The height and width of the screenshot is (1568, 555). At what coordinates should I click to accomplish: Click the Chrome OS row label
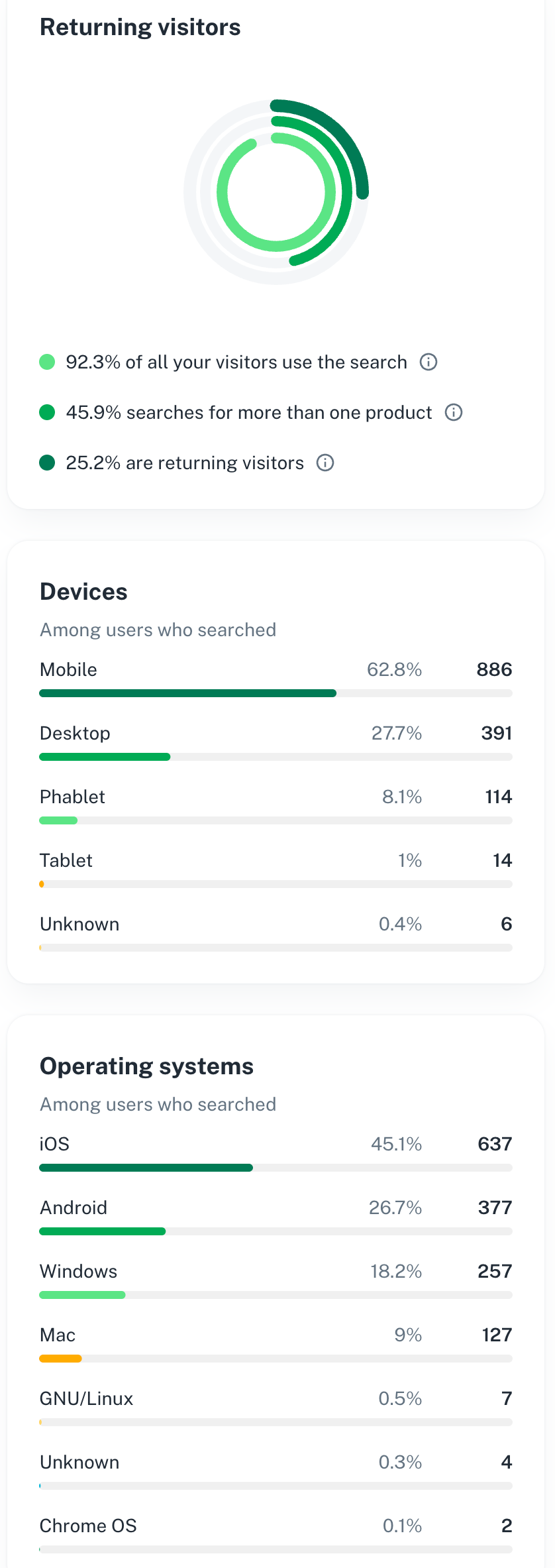(88, 1526)
